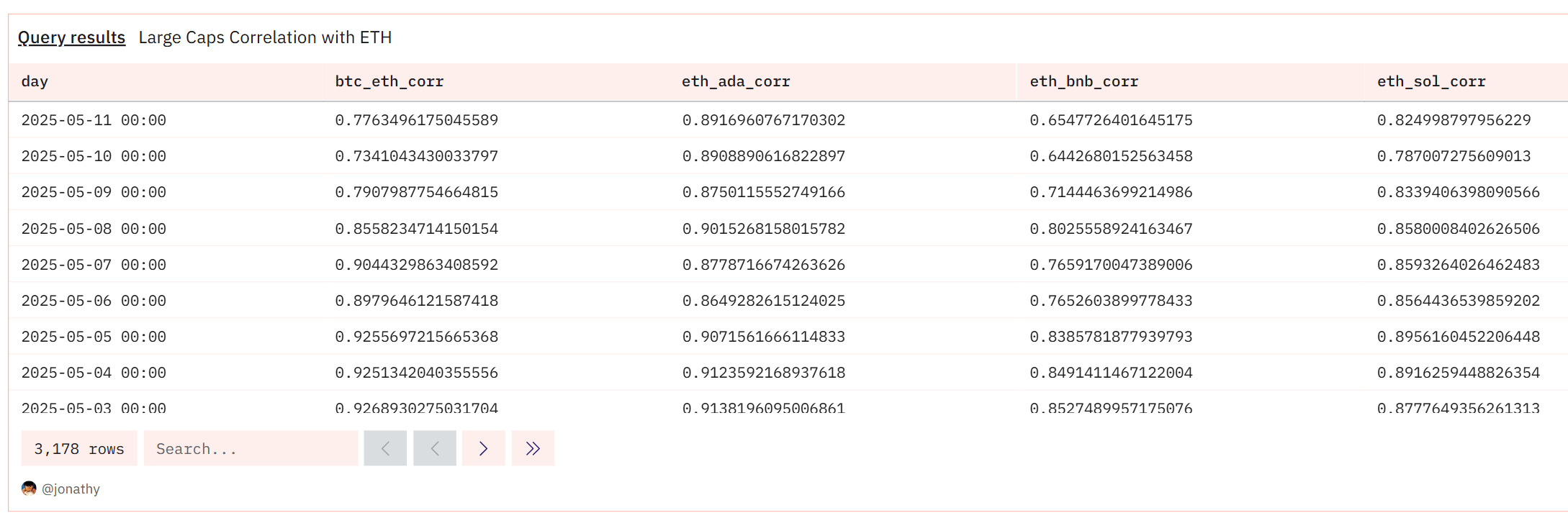Click the eth_ada_corr value 0.9015268158015782
1568x518 pixels.
coord(763,229)
